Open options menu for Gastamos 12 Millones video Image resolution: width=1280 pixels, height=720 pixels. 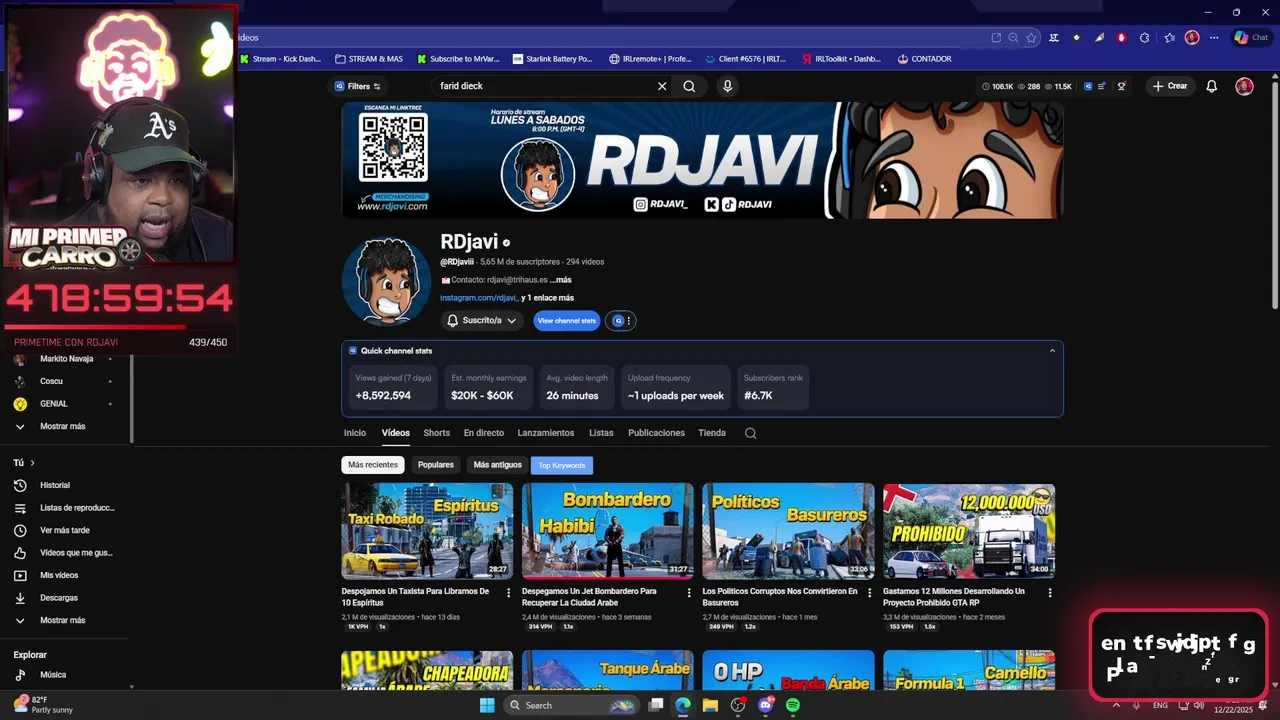pos(1049,593)
